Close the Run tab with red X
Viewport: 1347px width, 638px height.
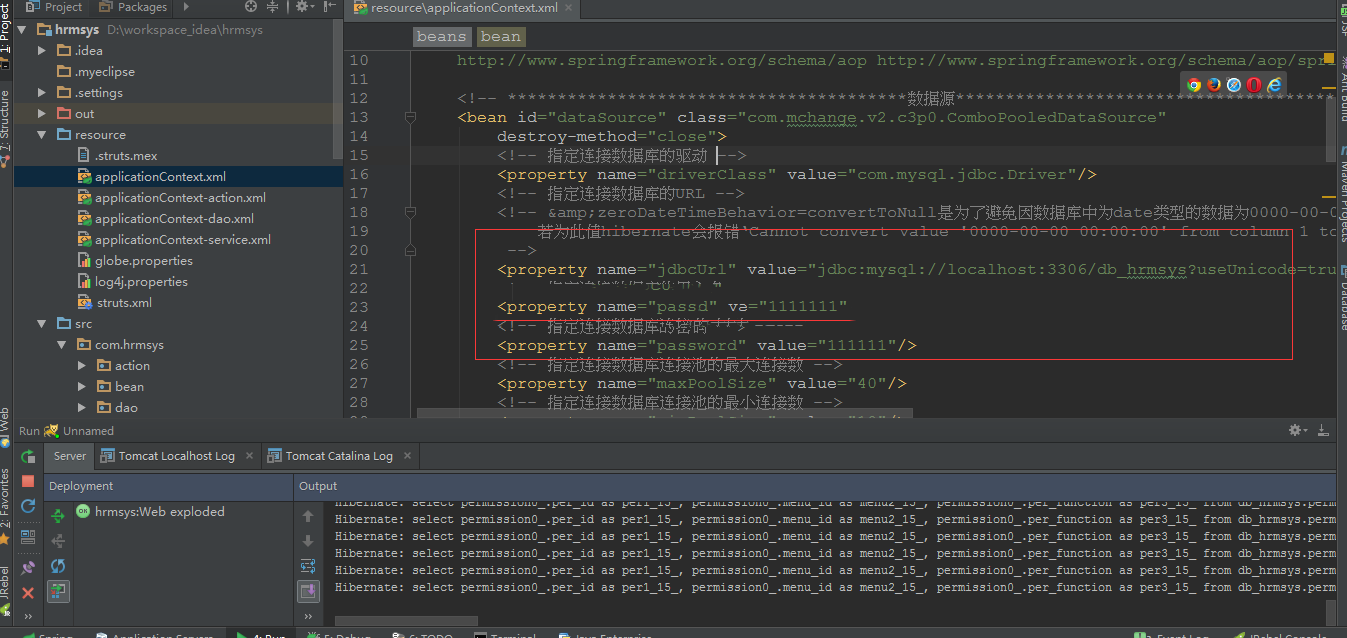click(28, 593)
